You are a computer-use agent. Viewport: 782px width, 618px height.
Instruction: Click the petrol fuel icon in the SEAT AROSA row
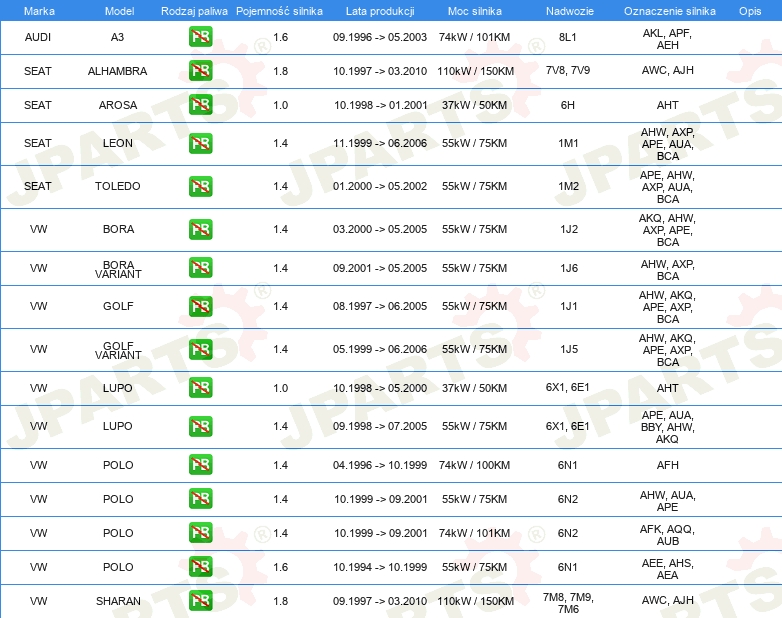coord(200,105)
